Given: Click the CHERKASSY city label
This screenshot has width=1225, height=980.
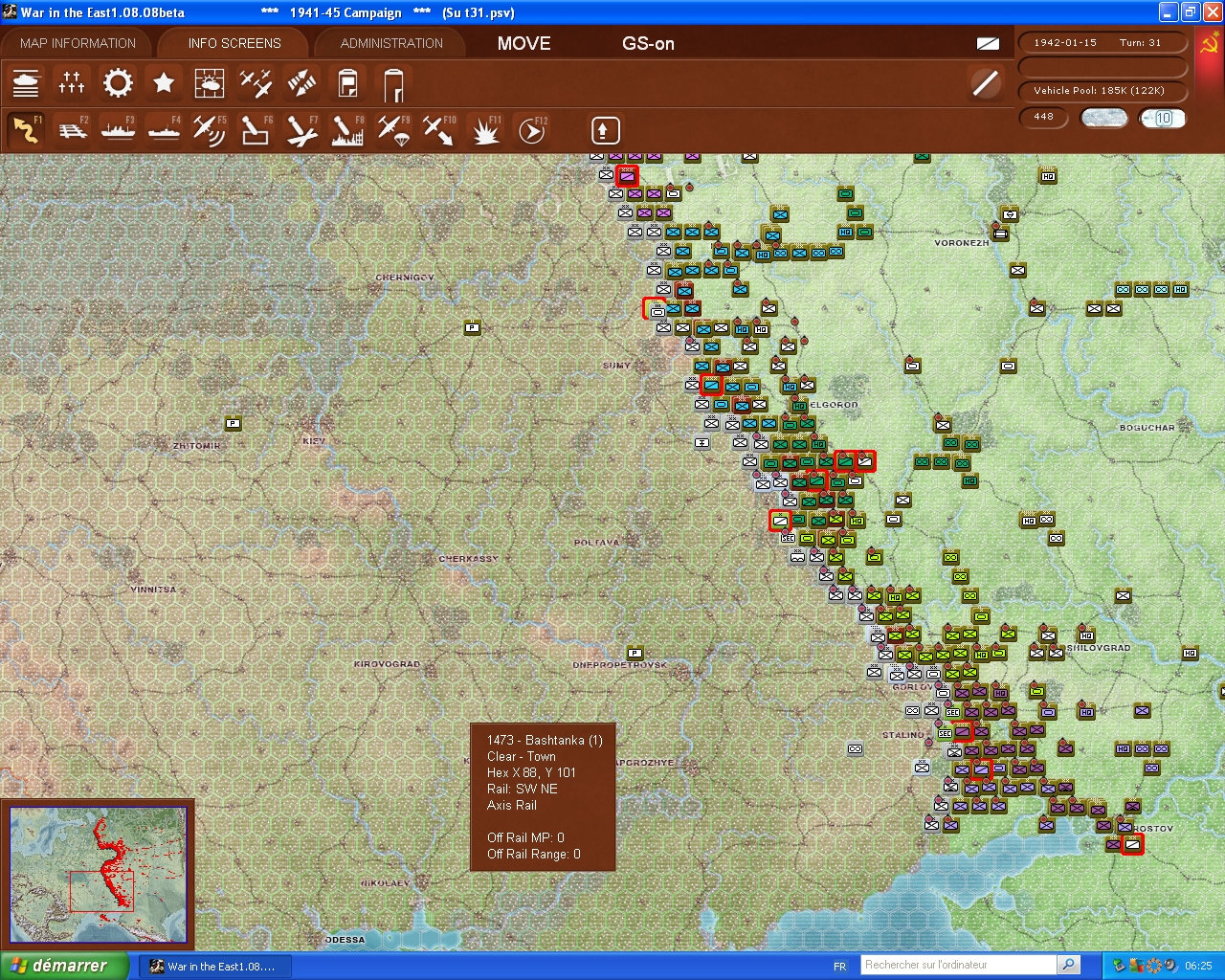Looking at the screenshot, I should 468,559.
